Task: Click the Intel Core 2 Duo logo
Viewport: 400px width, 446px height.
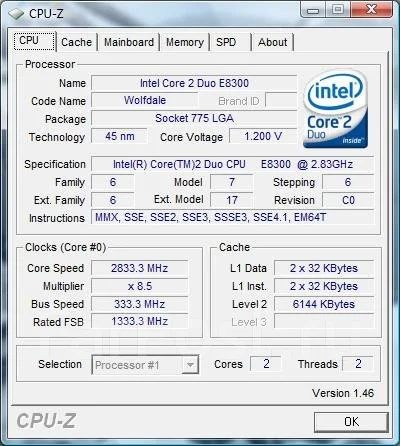Action: tap(336, 109)
